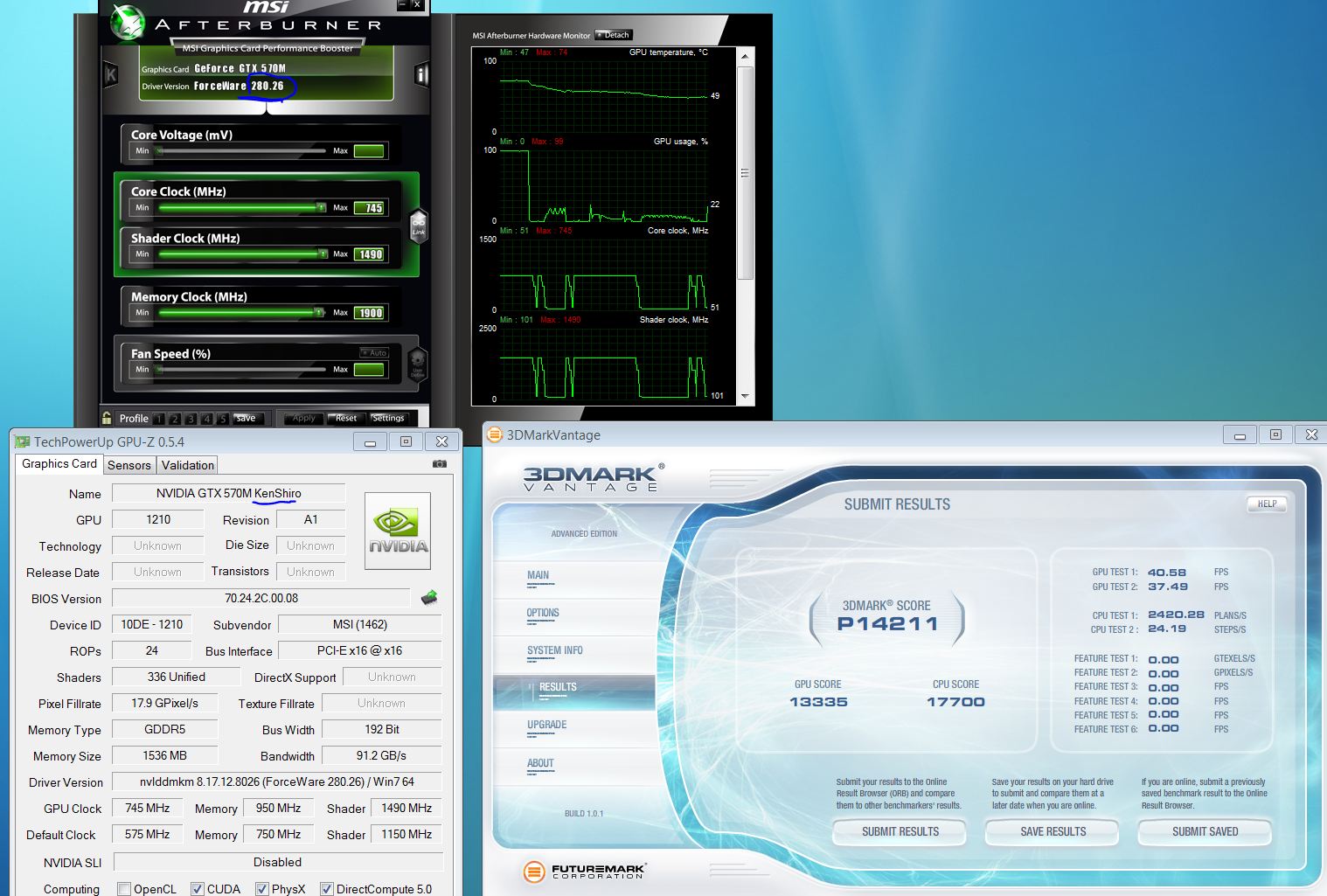This screenshot has height=896, width=1327.
Task: Take a GPU-Z screenshot with camera icon
Action: [x=440, y=464]
